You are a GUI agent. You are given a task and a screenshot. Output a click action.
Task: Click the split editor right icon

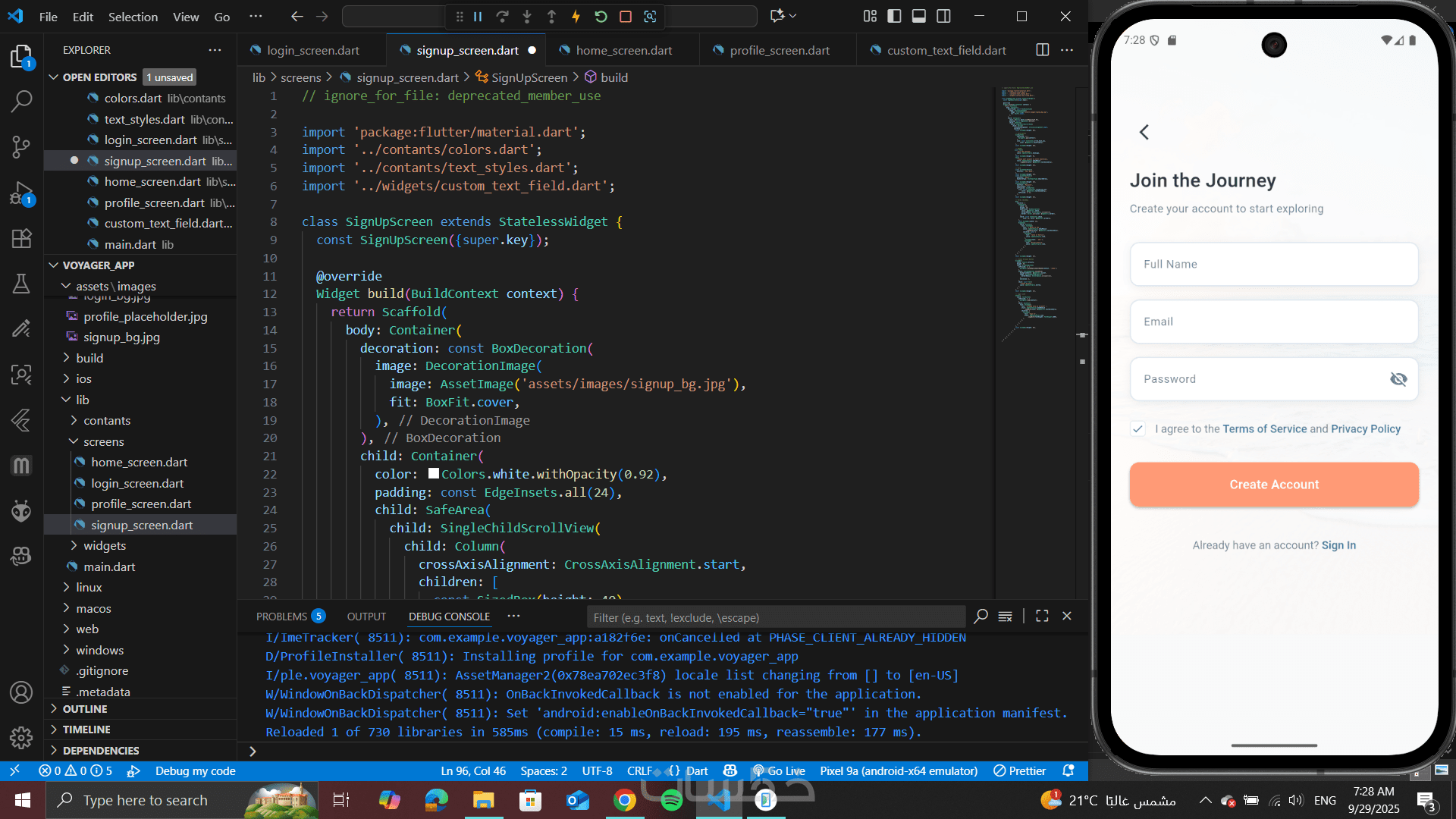pos(1042,50)
